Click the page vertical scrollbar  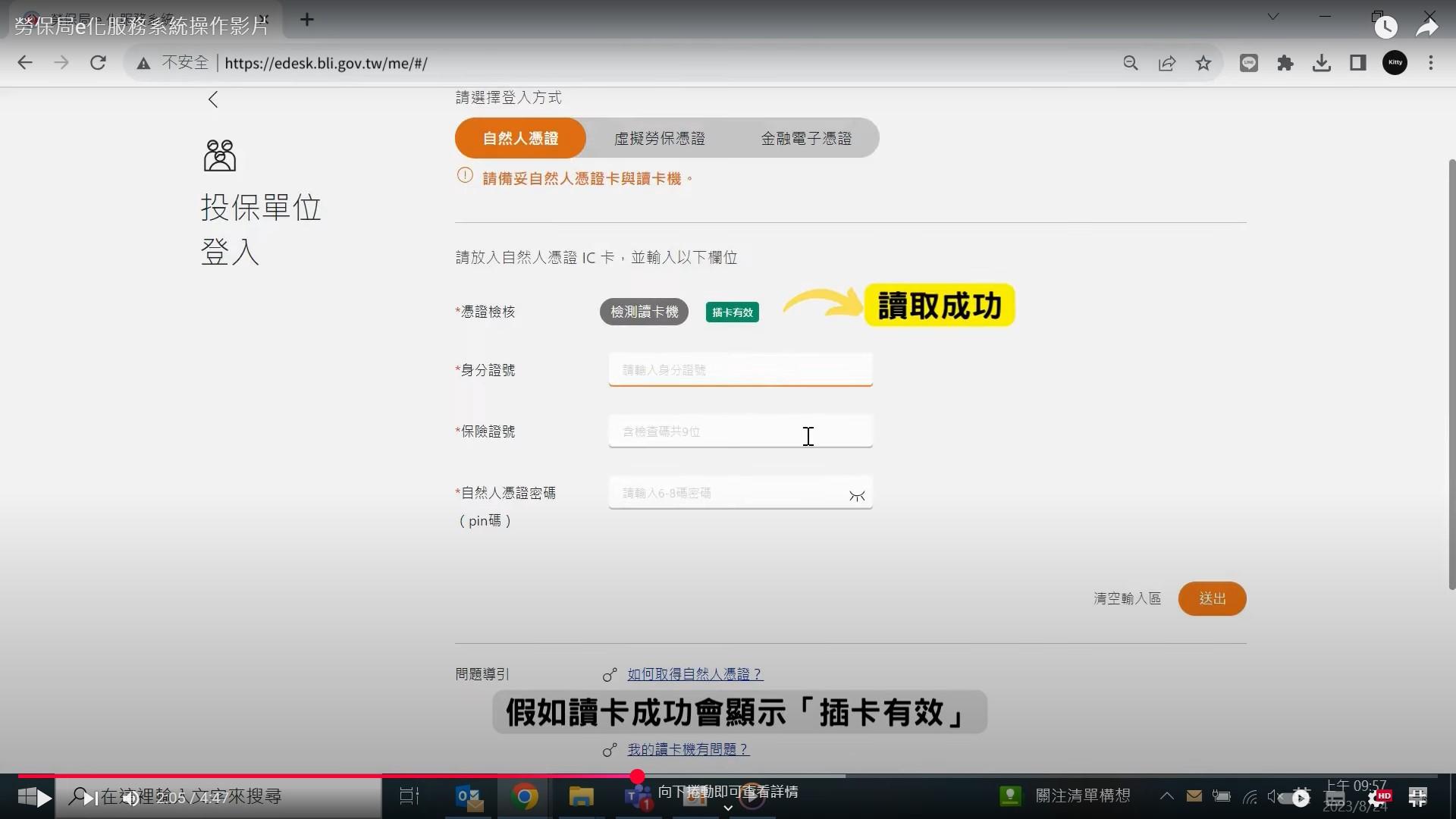tap(1451, 374)
